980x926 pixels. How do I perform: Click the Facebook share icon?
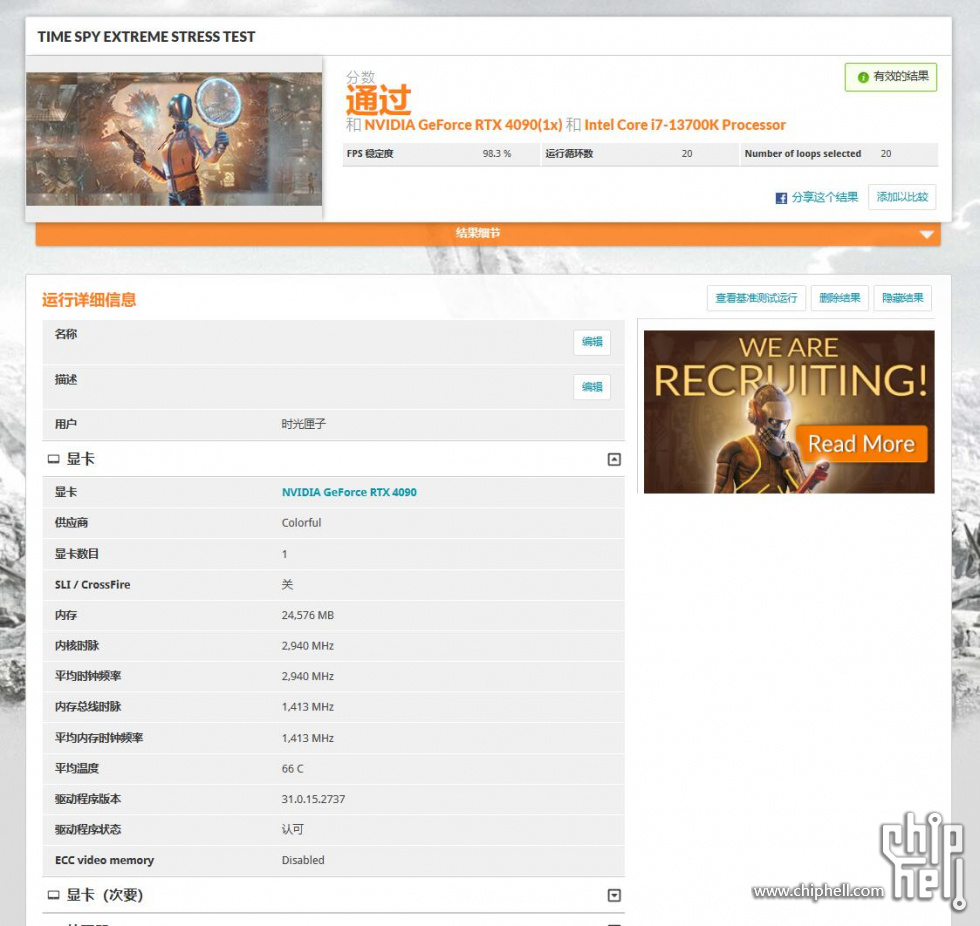(x=781, y=198)
